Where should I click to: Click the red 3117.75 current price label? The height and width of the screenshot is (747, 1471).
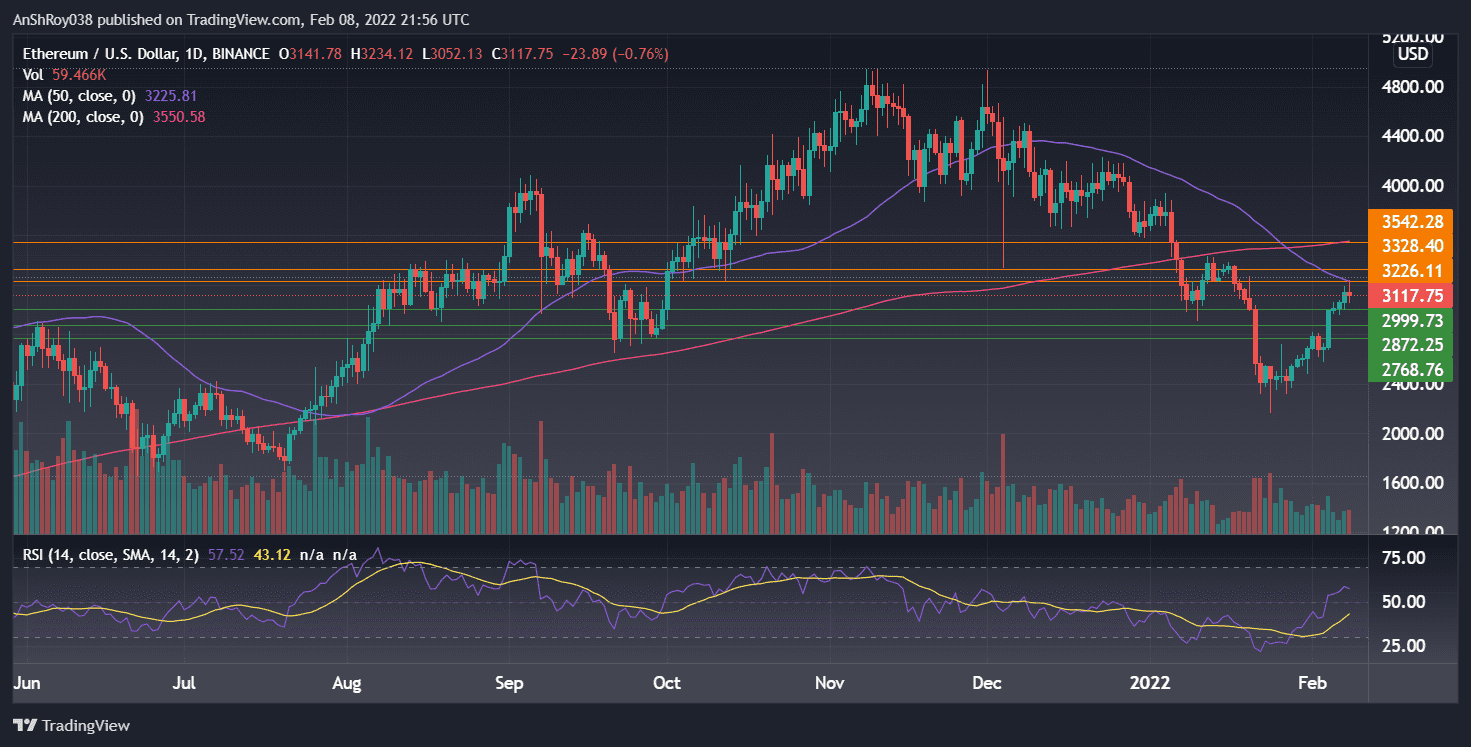point(1414,295)
